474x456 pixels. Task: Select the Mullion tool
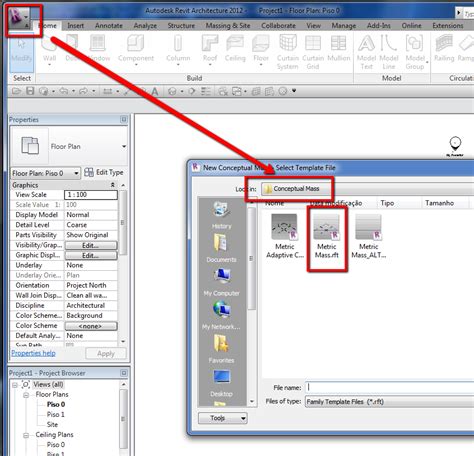coord(338,48)
